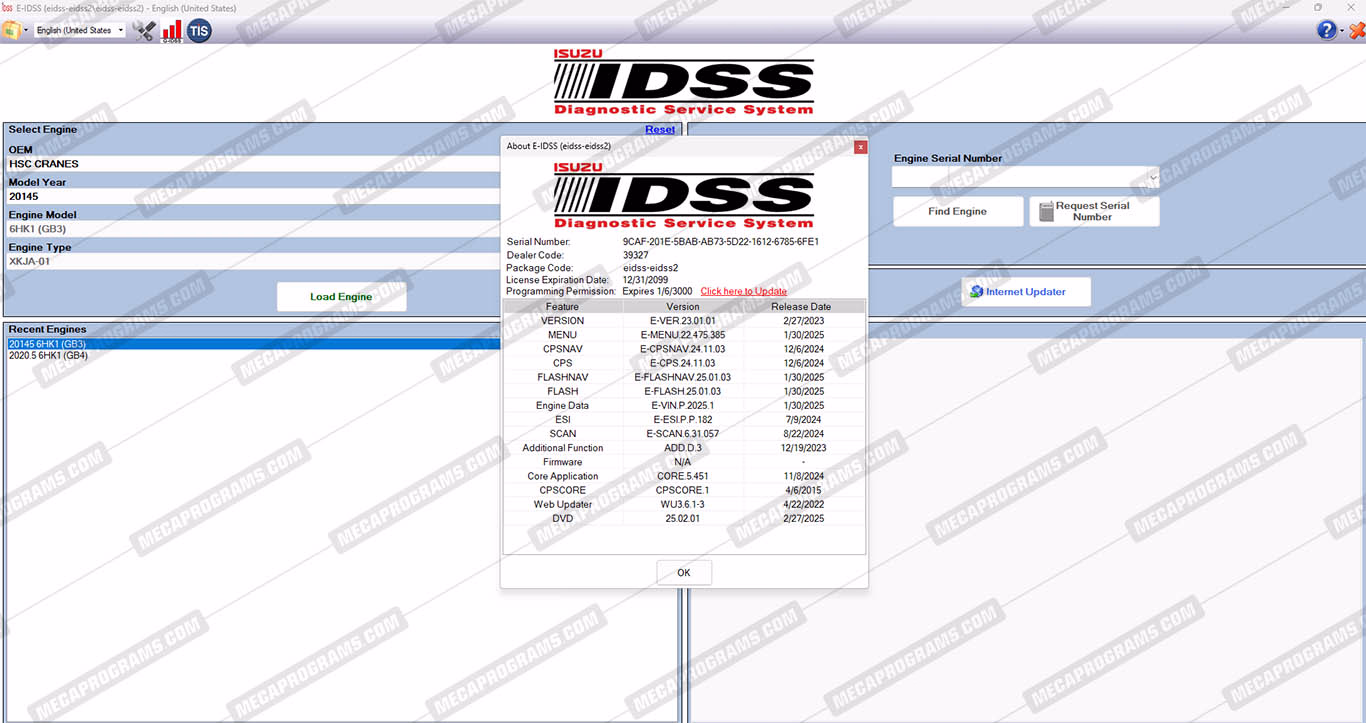
Task: Open the dropdown arrow next to help icon
Action: (1341, 31)
